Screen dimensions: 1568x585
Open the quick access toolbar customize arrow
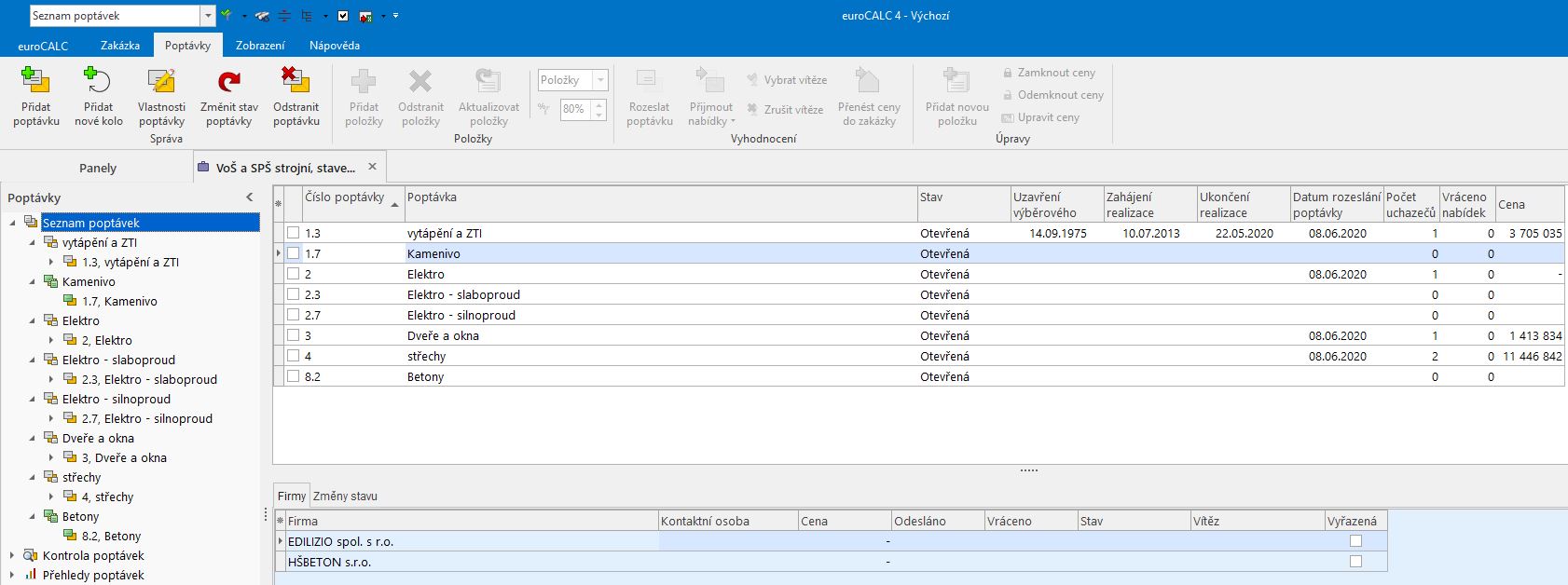coord(395,16)
